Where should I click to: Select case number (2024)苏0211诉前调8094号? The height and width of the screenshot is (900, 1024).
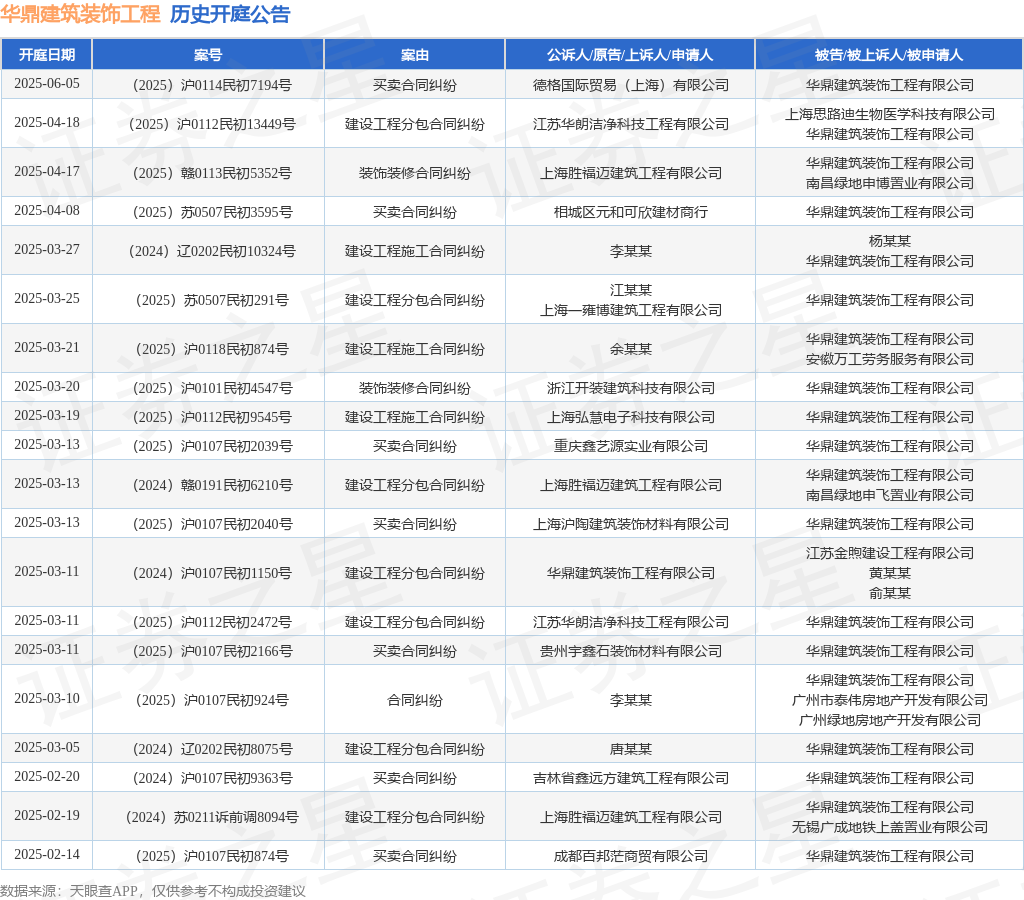212,818
